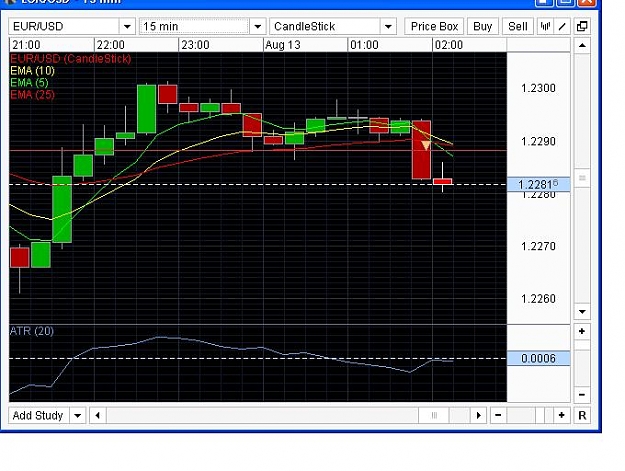This screenshot has height=471, width=625.
Task: Move the price axis up with the up arrow
Action: (x=582, y=45)
